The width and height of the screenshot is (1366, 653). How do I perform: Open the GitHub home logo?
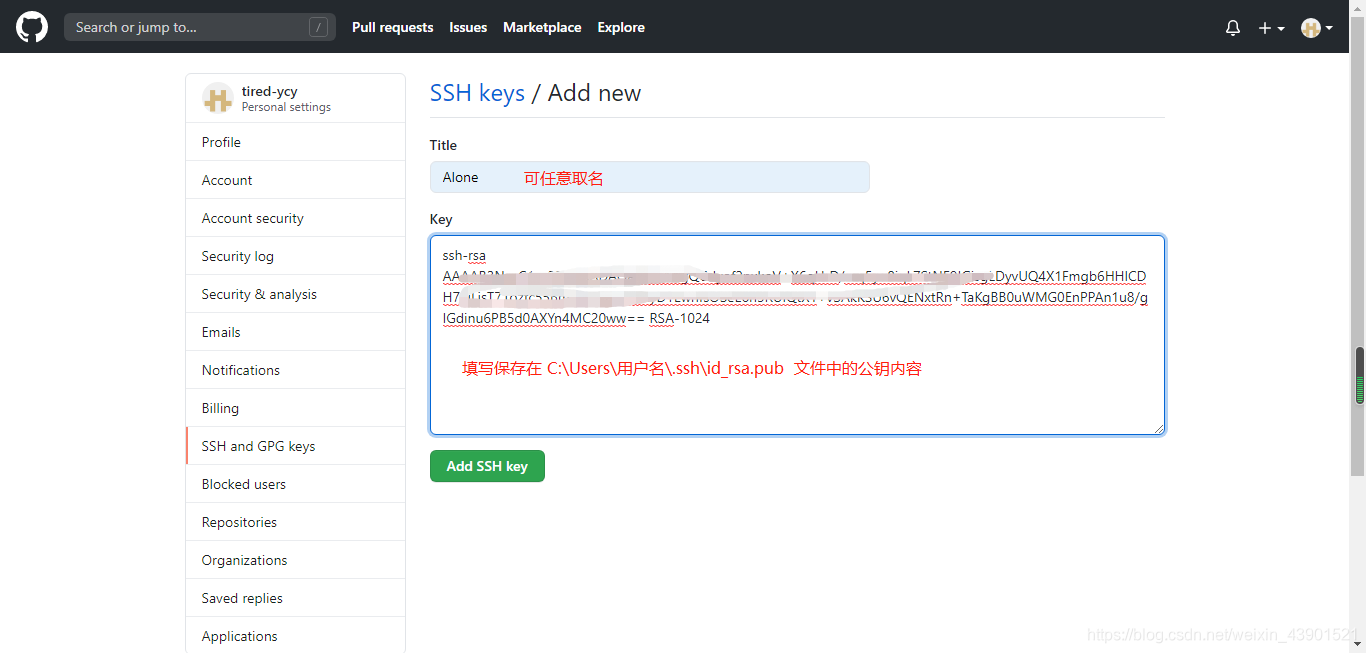[x=32, y=27]
